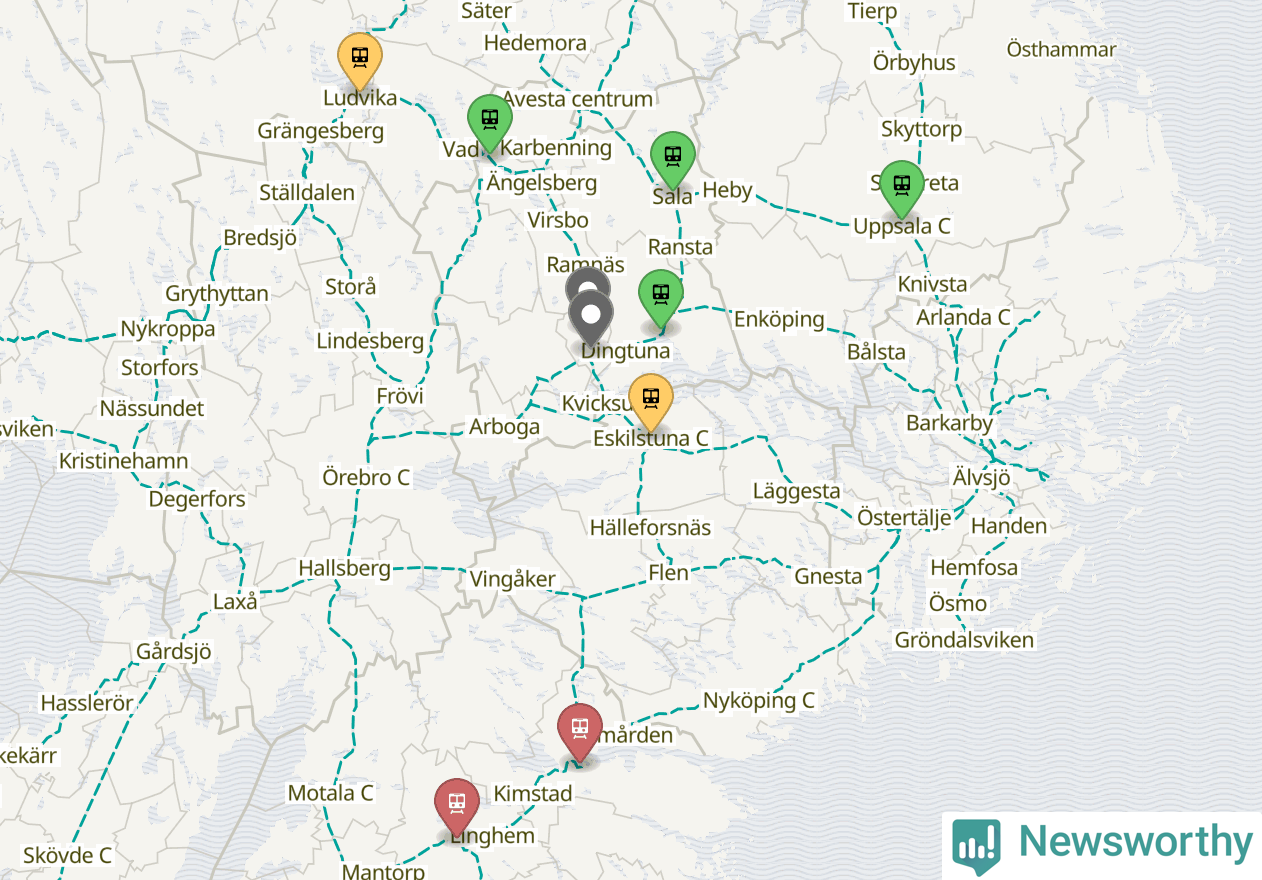Click the Örebro C station label

click(x=366, y=477)
